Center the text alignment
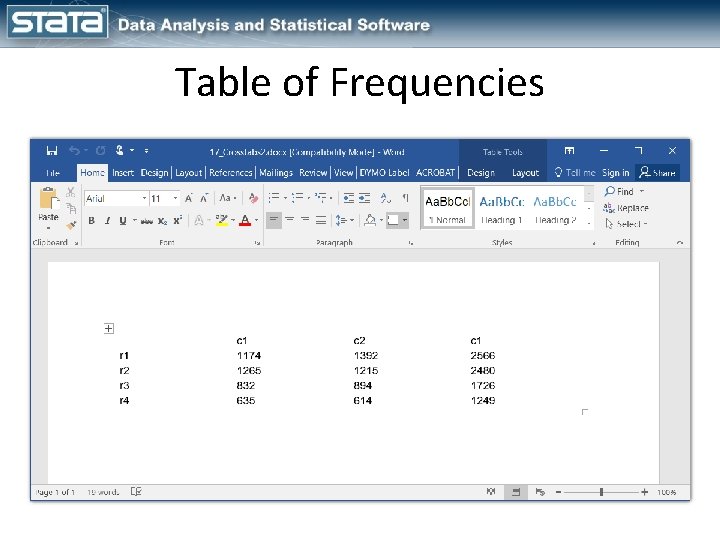This screenshot has width=720, height=540. (x=289, y=220)
